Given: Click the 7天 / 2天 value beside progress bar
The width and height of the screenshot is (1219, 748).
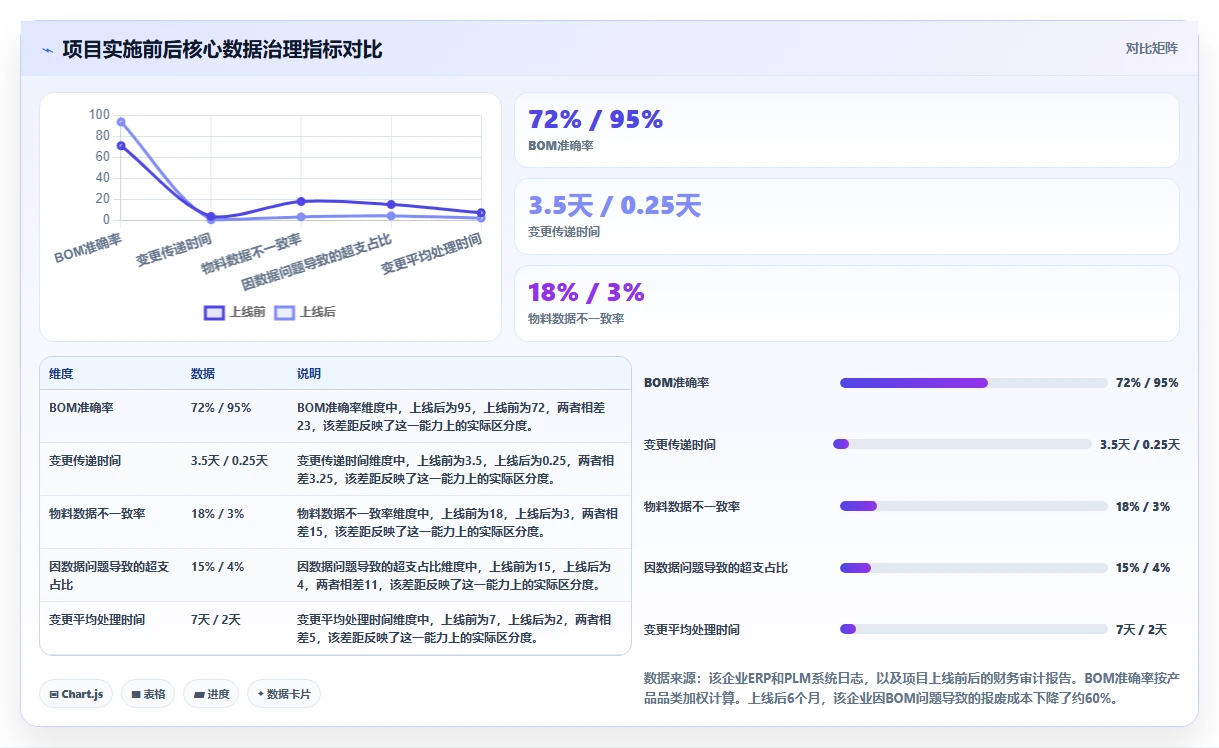Looking at the screenshot, I should [x=1141, y=630].
